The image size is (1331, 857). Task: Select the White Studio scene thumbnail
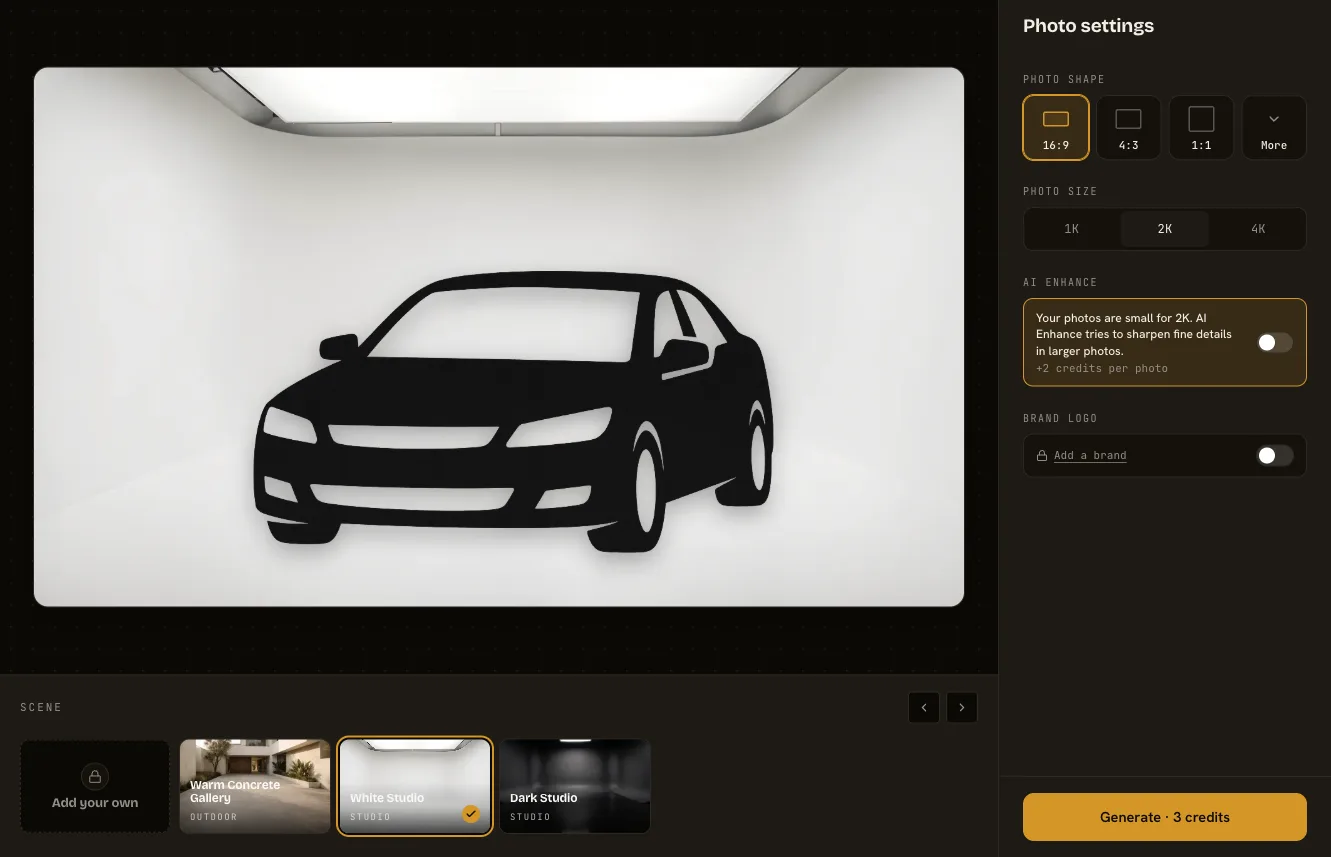(x=415, y=787)
